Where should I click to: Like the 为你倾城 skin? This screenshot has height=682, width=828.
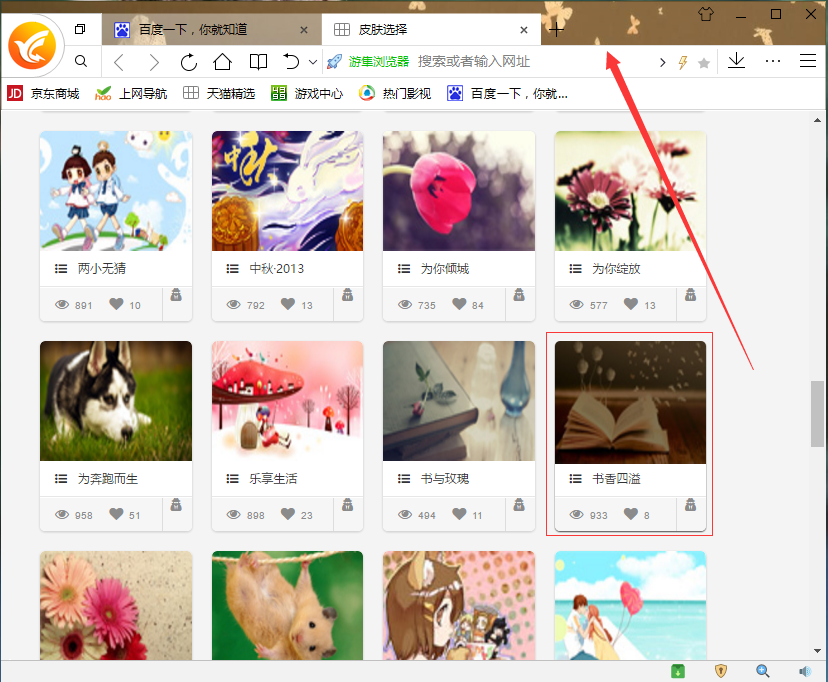pyautogui.click(x=459, y=304)
